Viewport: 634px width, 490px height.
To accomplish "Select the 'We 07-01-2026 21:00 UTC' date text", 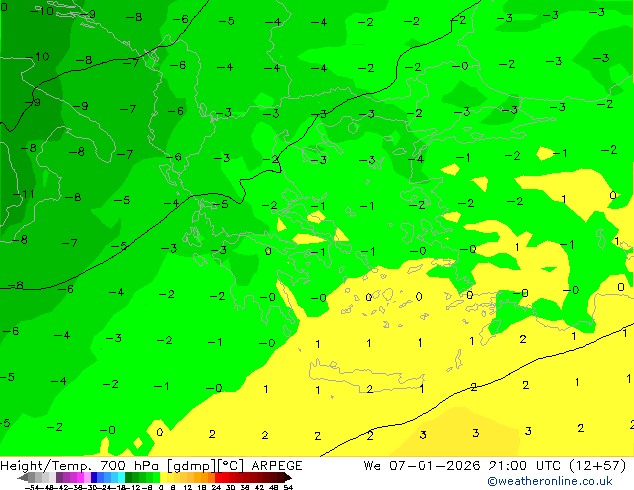I will click(x=462, y=466).
